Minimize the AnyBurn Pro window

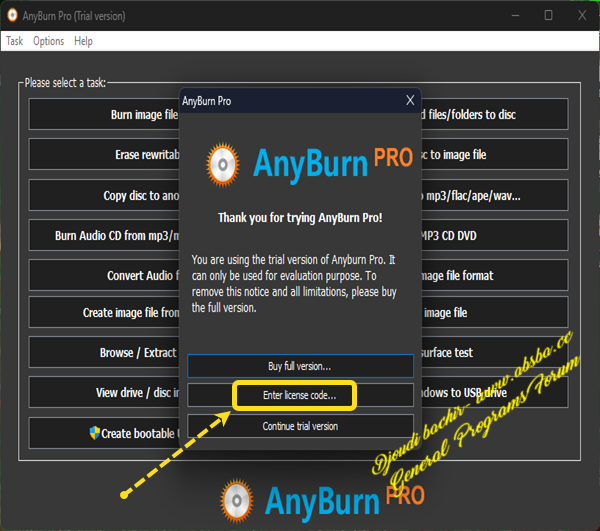coord(515,15)
